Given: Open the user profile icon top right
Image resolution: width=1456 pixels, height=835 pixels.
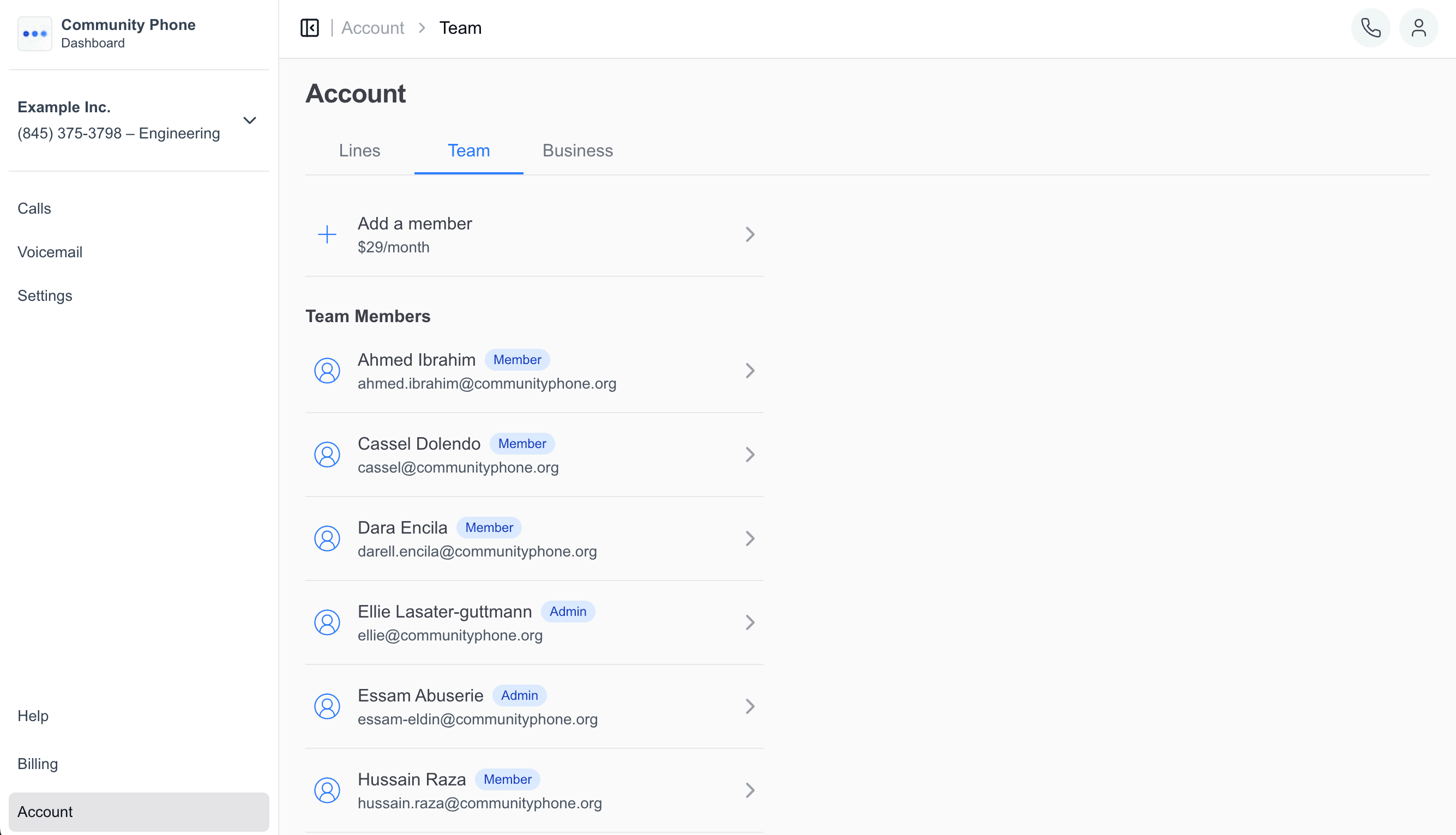Looking at the screenshot, I should tap(1418, 27).
